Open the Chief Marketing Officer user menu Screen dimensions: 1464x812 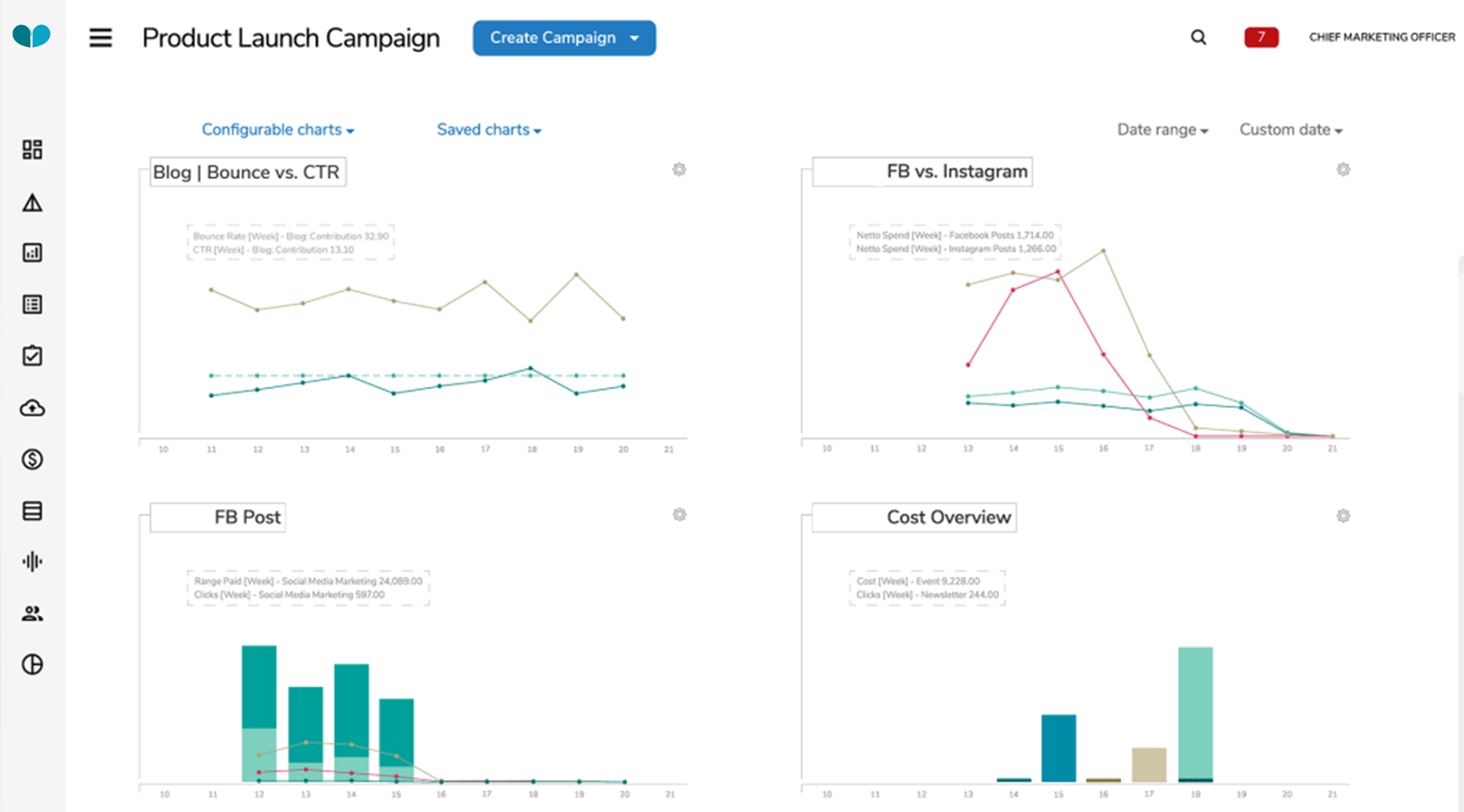[x=1382, y=37]
